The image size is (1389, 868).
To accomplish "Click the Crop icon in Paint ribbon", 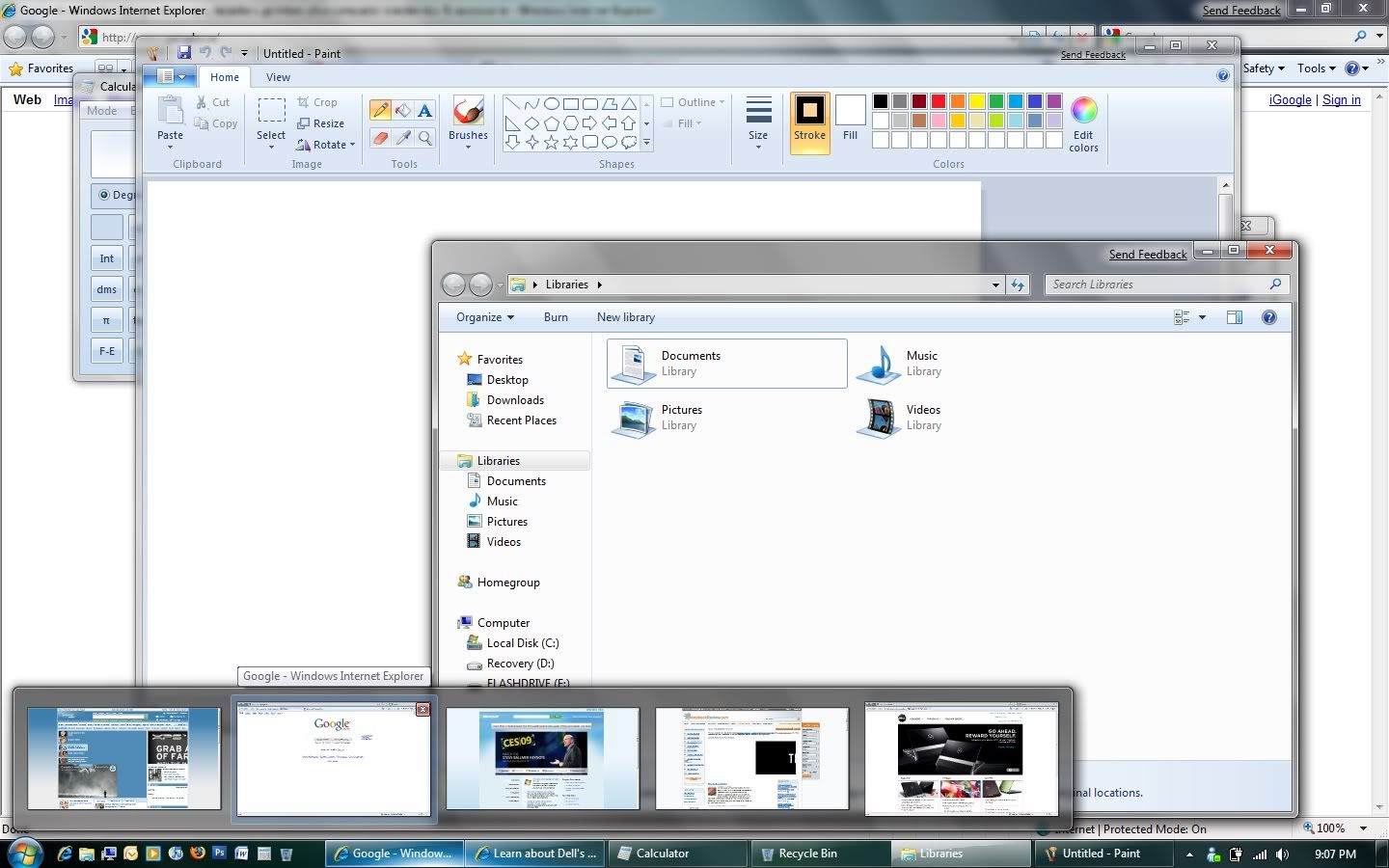I will (x=303, y=102).
